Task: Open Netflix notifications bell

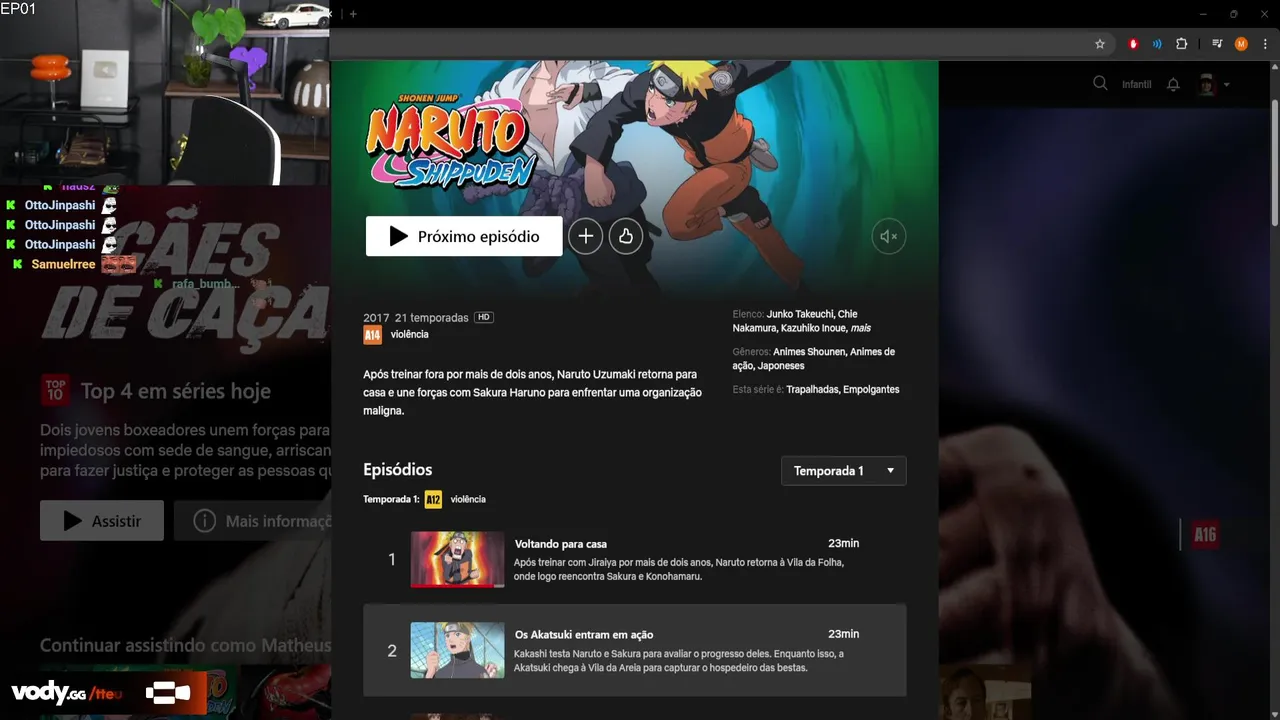Action: [x=1174, y=85]
